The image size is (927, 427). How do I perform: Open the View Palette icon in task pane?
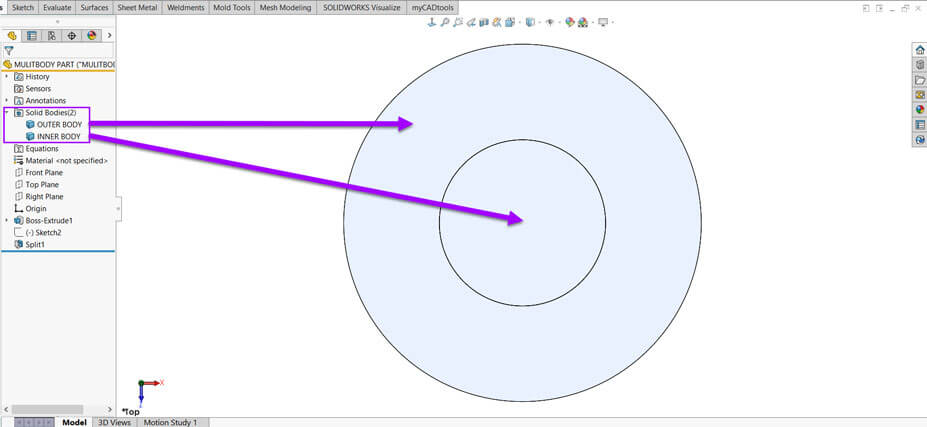click(919, 95)
